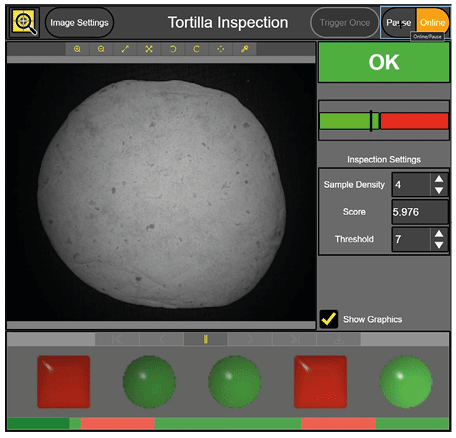The height and width of the screenshot is (438, 456).
Task: Click the Score value 5.976 field
Action: pyautogui.click(x=420, y=212)
